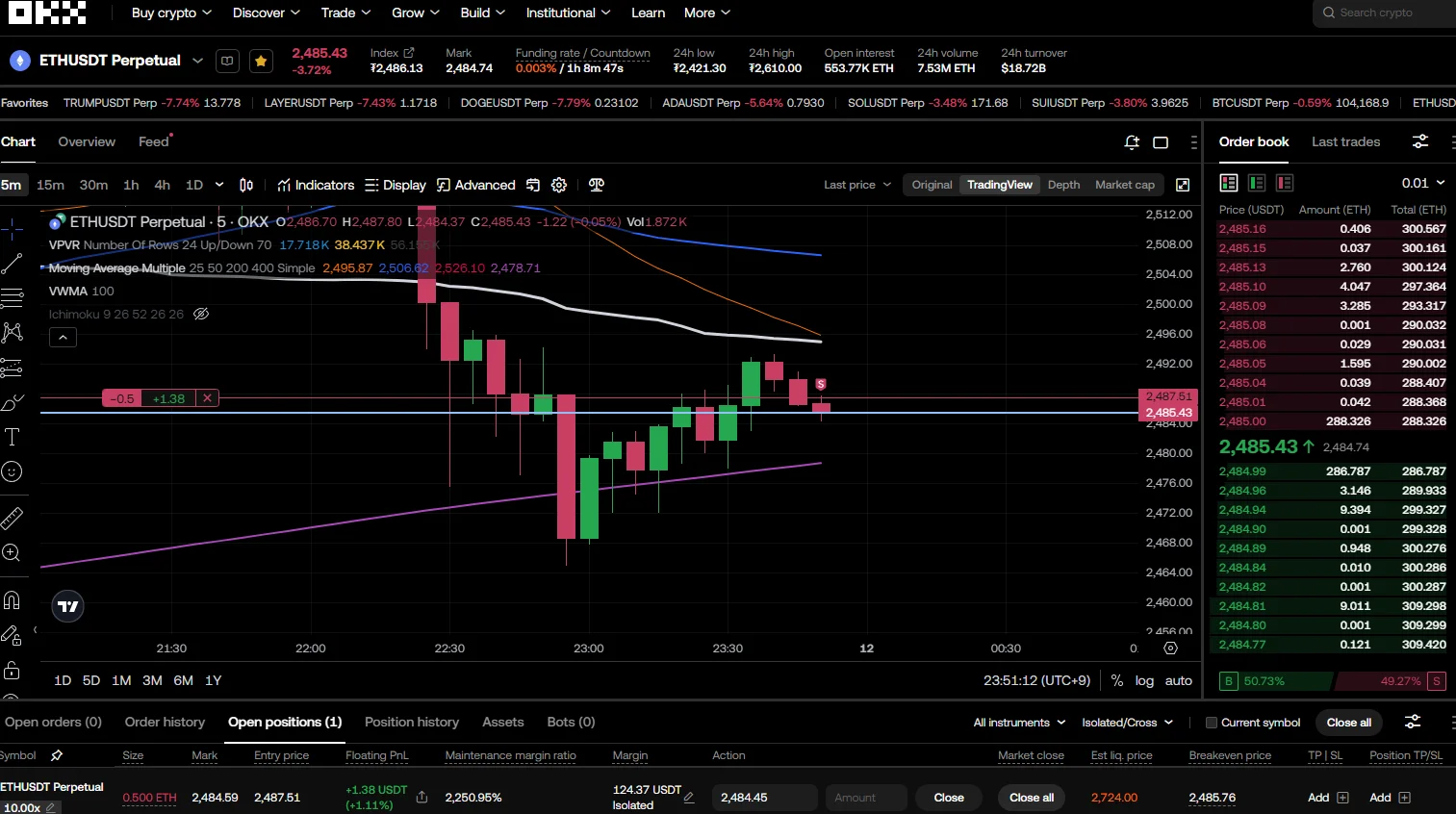1456x814 pixels.
Task: Expand the 0.01 order book depth dropdown
Action: coord(1423,183)
